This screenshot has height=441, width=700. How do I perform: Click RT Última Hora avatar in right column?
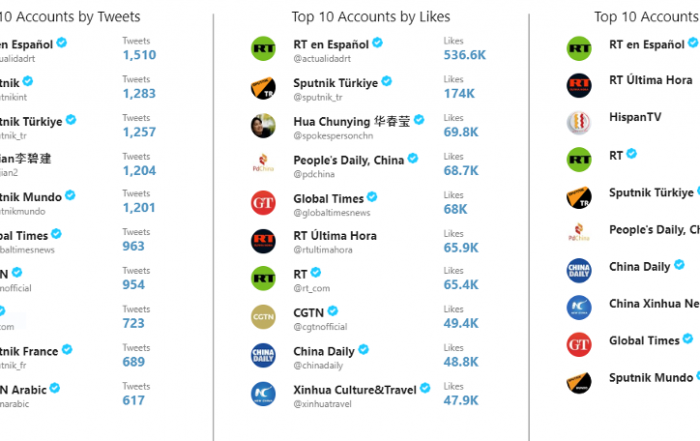(x=579, y=85)
